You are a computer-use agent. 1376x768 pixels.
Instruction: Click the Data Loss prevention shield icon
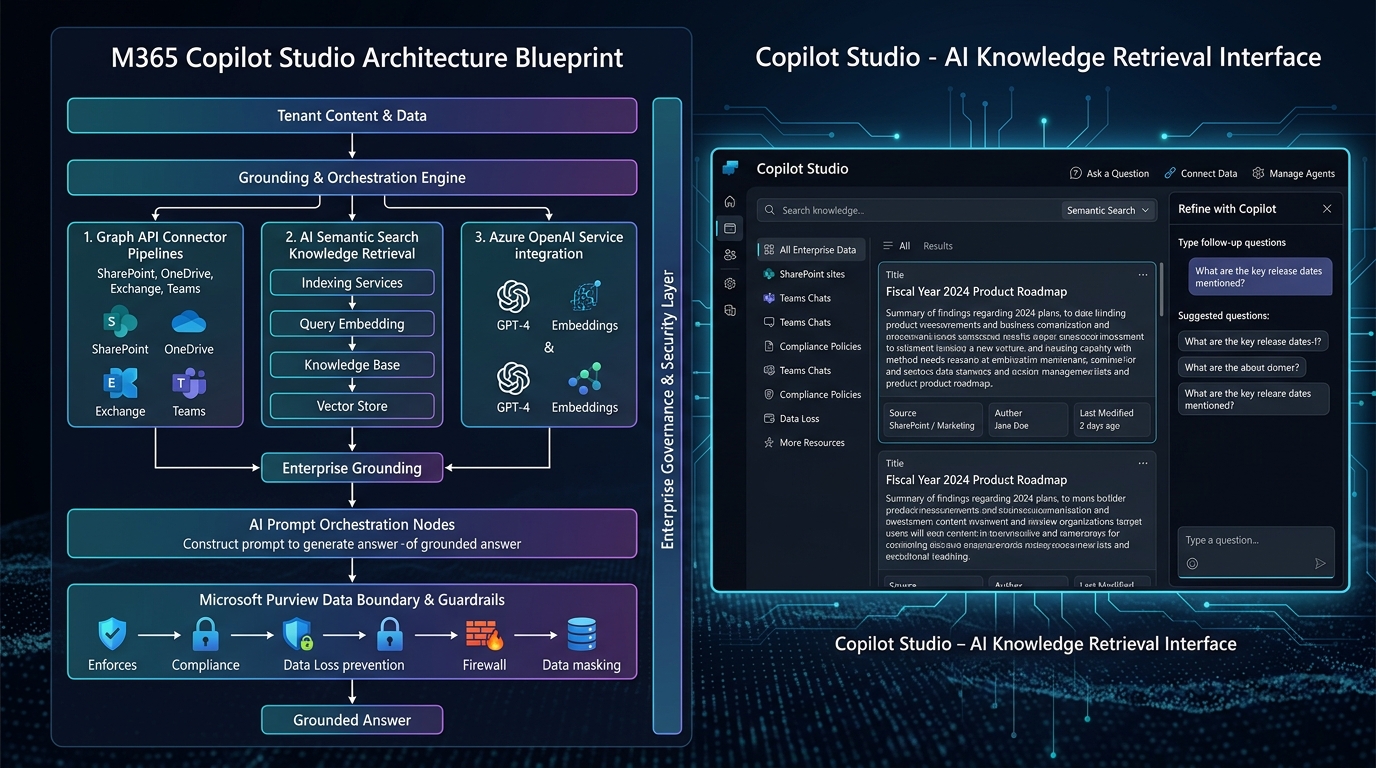click(x=299, y=635)
